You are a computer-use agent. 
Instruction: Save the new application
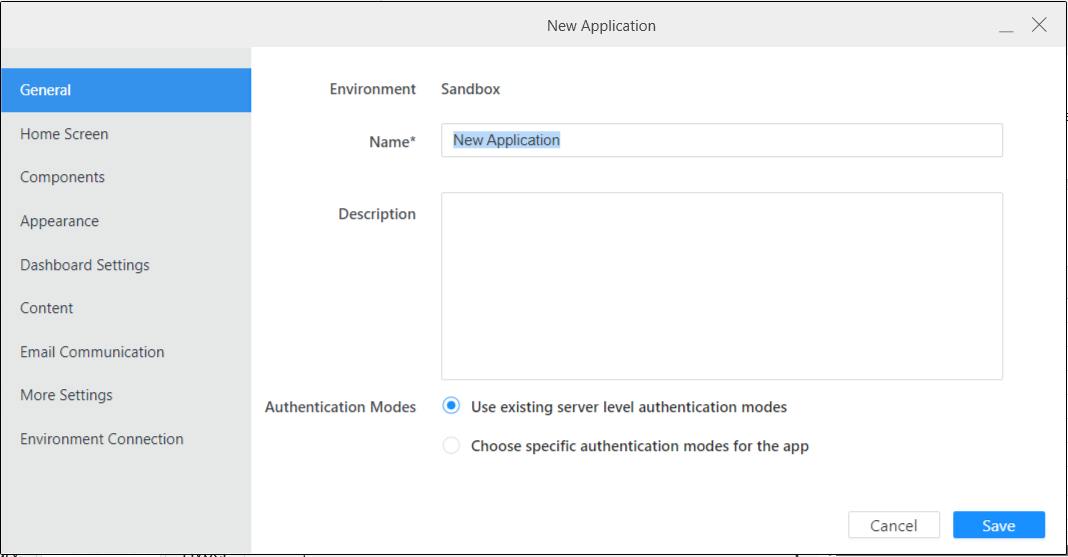[998, 526]
